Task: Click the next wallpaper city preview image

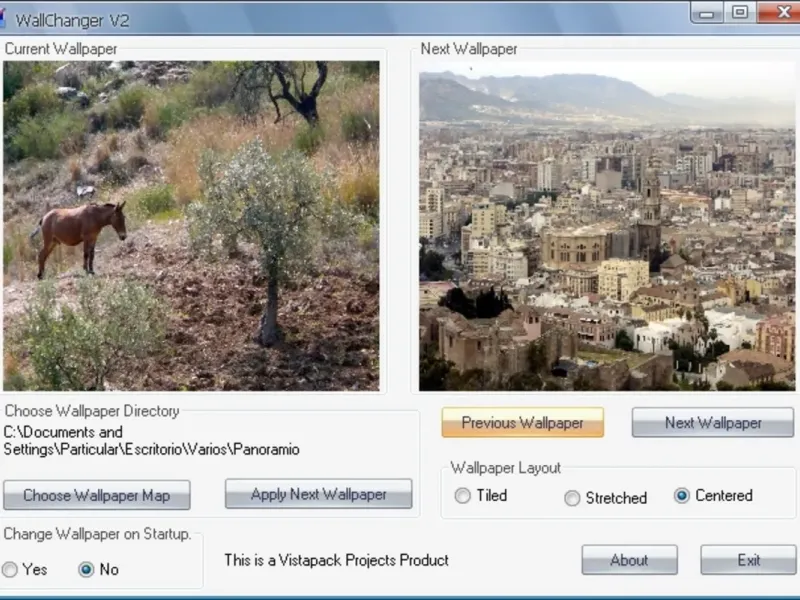Action: [x=607, y=226]
